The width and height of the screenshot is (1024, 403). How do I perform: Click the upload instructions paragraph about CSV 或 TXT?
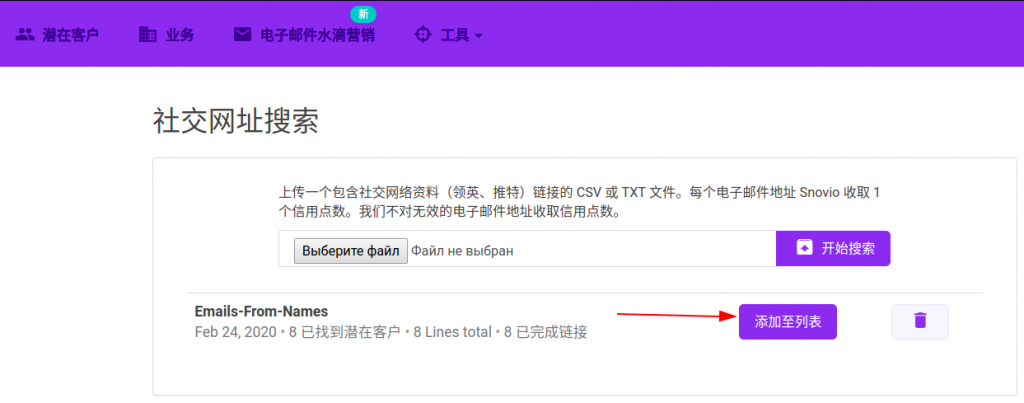pyautogui.click(x=580, y=202)
